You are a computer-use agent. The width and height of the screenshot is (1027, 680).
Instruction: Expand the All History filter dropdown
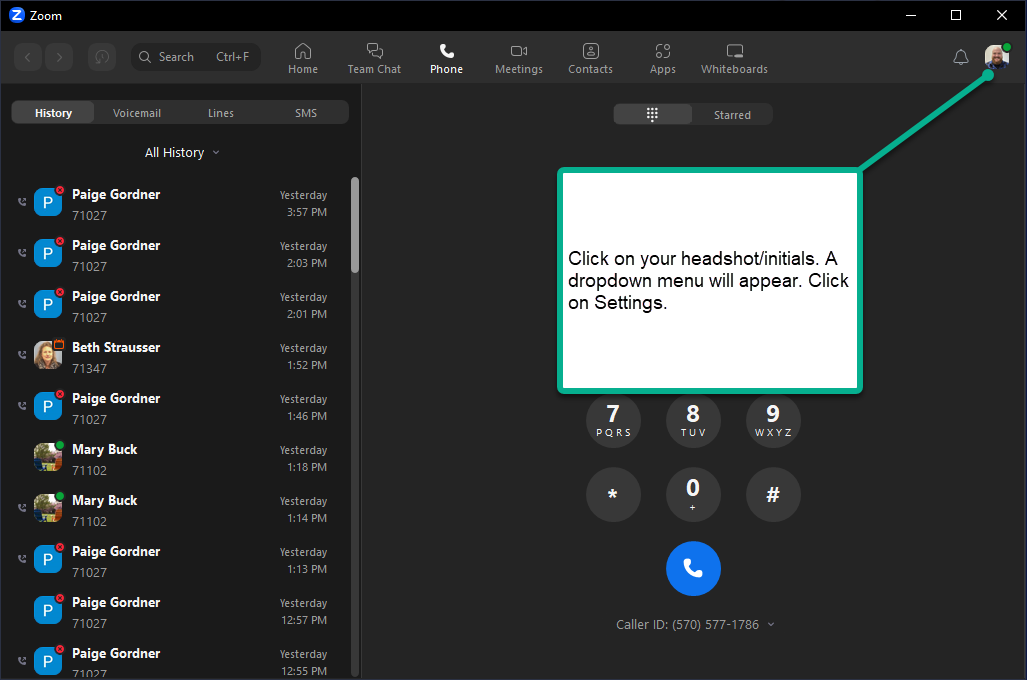click(181, 153)
